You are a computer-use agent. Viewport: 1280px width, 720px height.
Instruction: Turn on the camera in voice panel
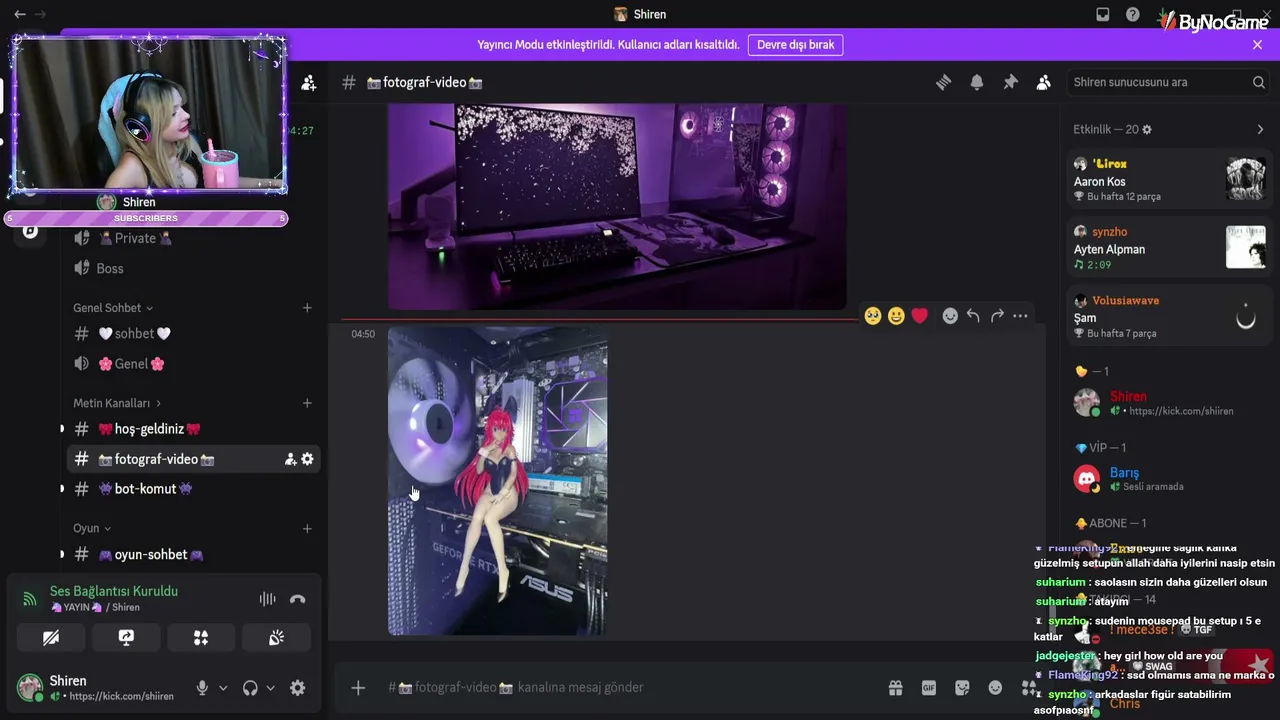[x=51, y=638]
